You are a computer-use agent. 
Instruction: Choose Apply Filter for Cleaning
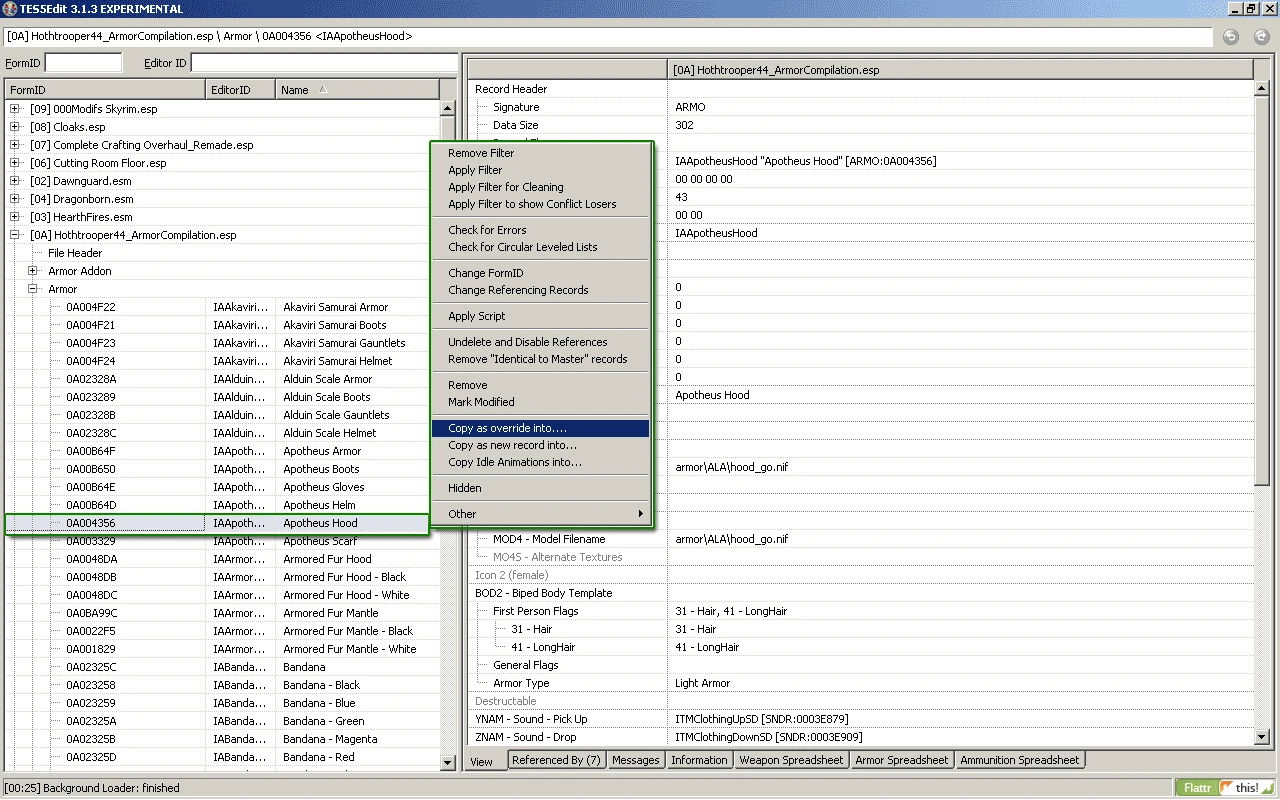tap(541, 187)
